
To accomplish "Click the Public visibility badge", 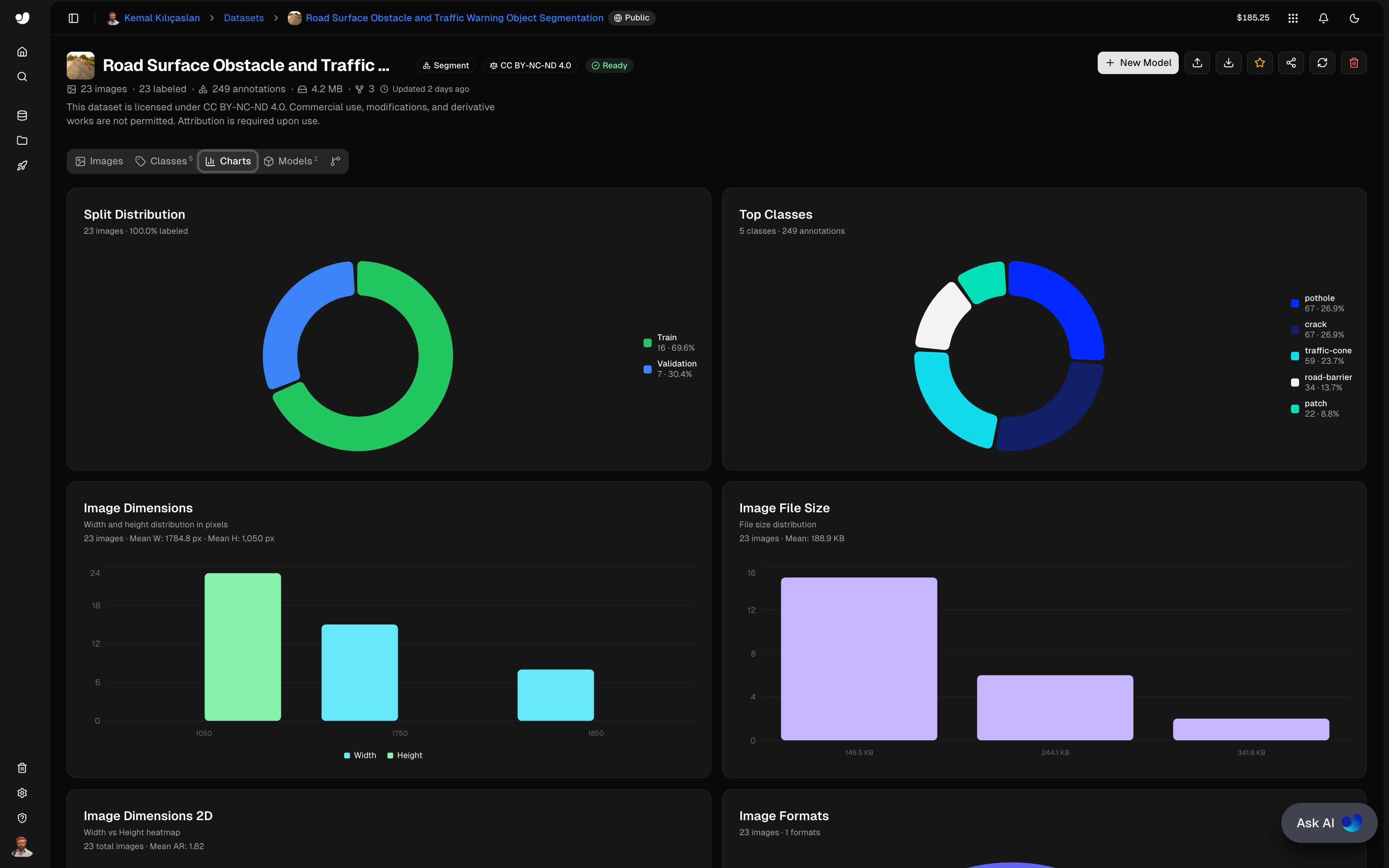I will pyautogui.click(x=631, y=18).
